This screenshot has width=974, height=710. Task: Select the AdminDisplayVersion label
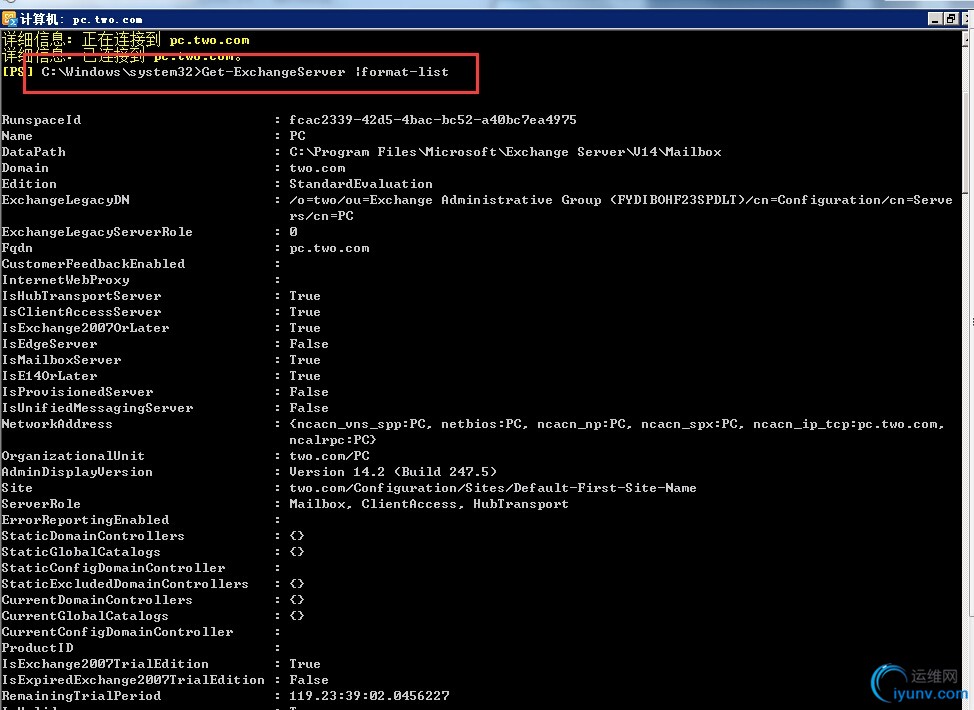[x=77, y=472]
